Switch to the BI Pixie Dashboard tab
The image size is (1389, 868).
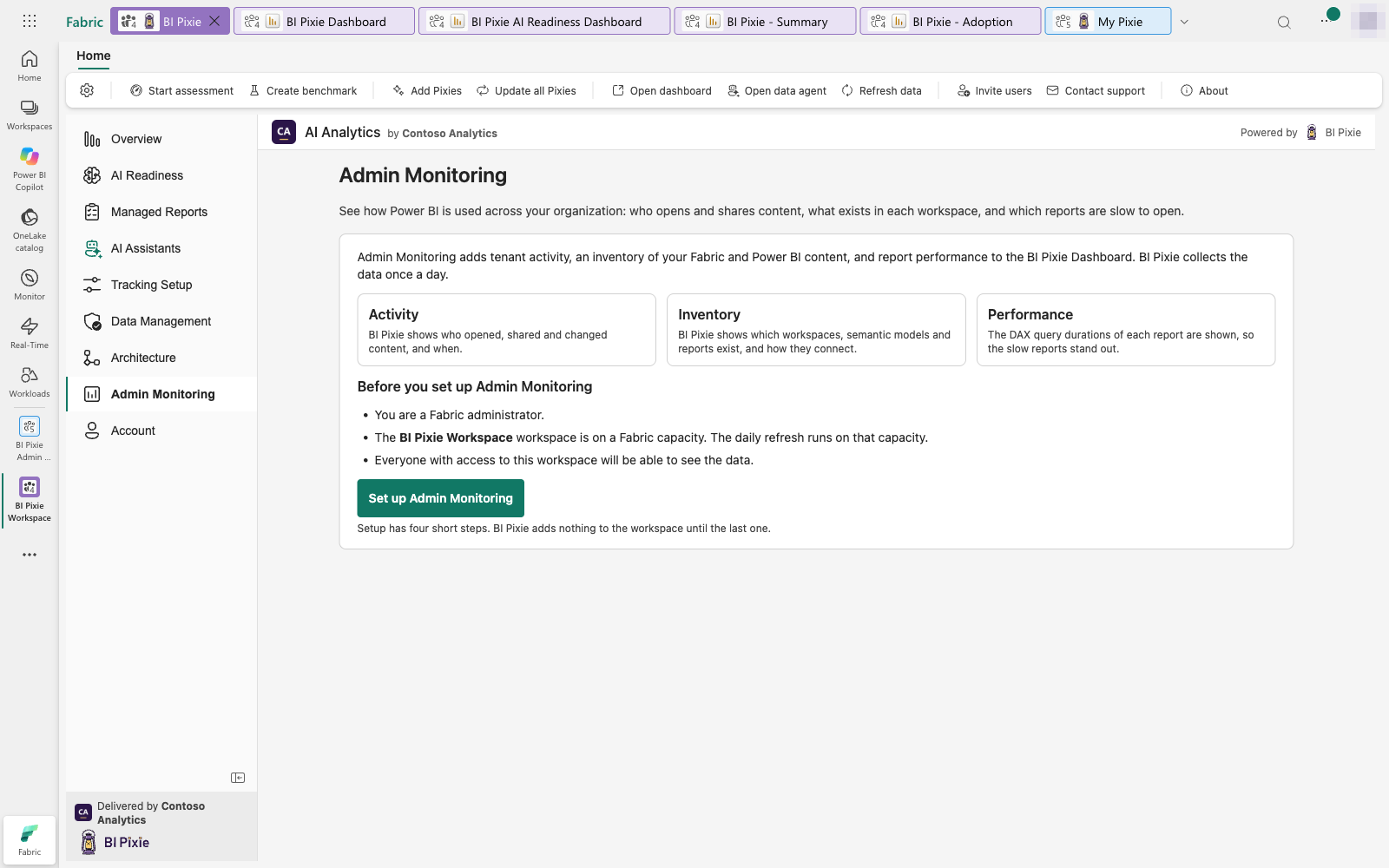[324, 22]
